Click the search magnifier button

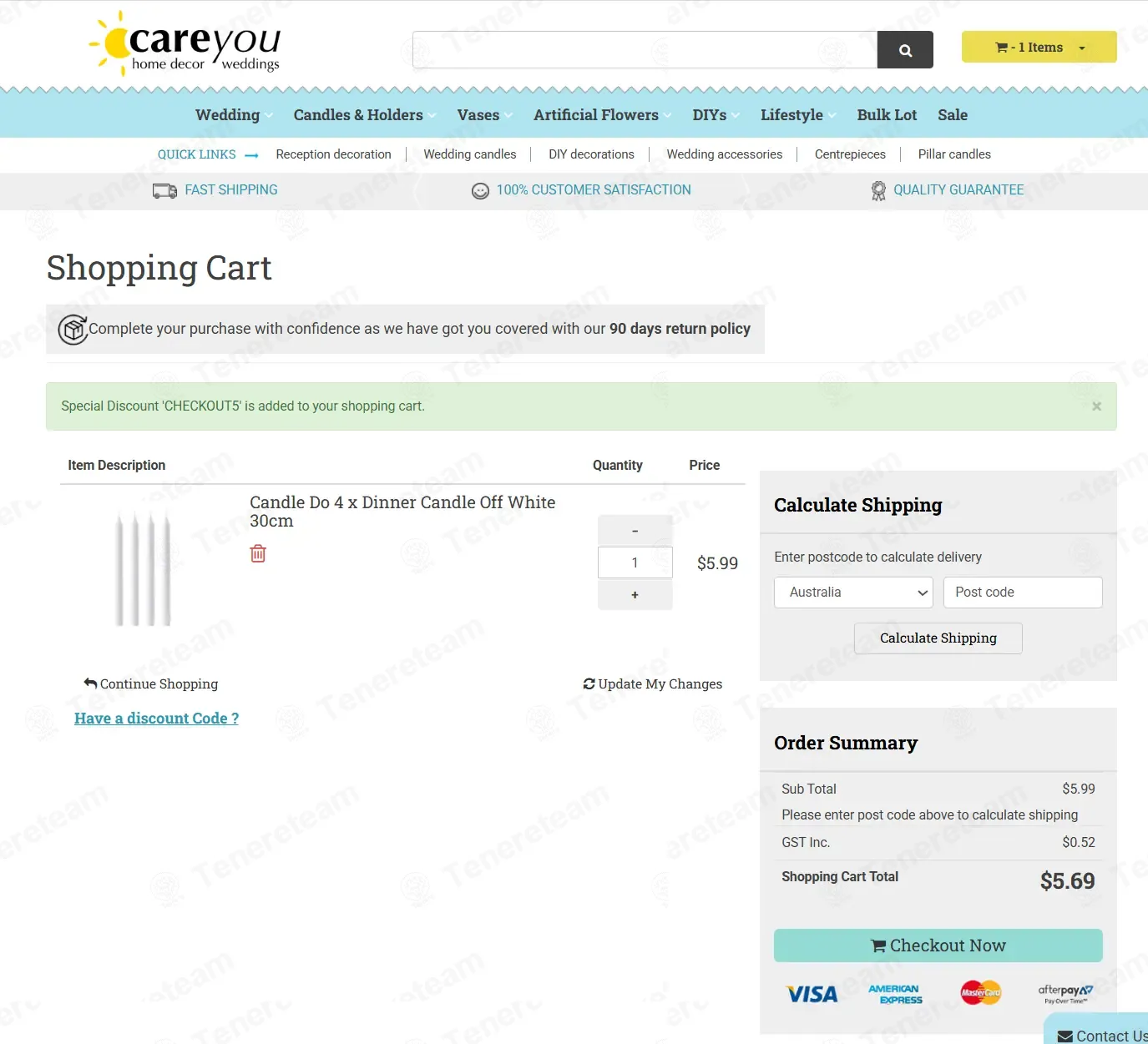[905, 50]
